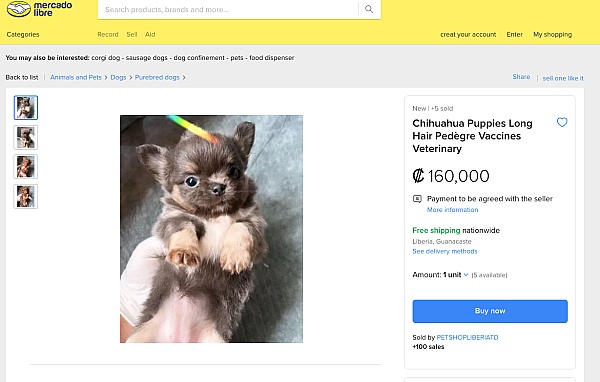Open the My shopping menu item
Viewport: 600px width, 382px height.
553,34
